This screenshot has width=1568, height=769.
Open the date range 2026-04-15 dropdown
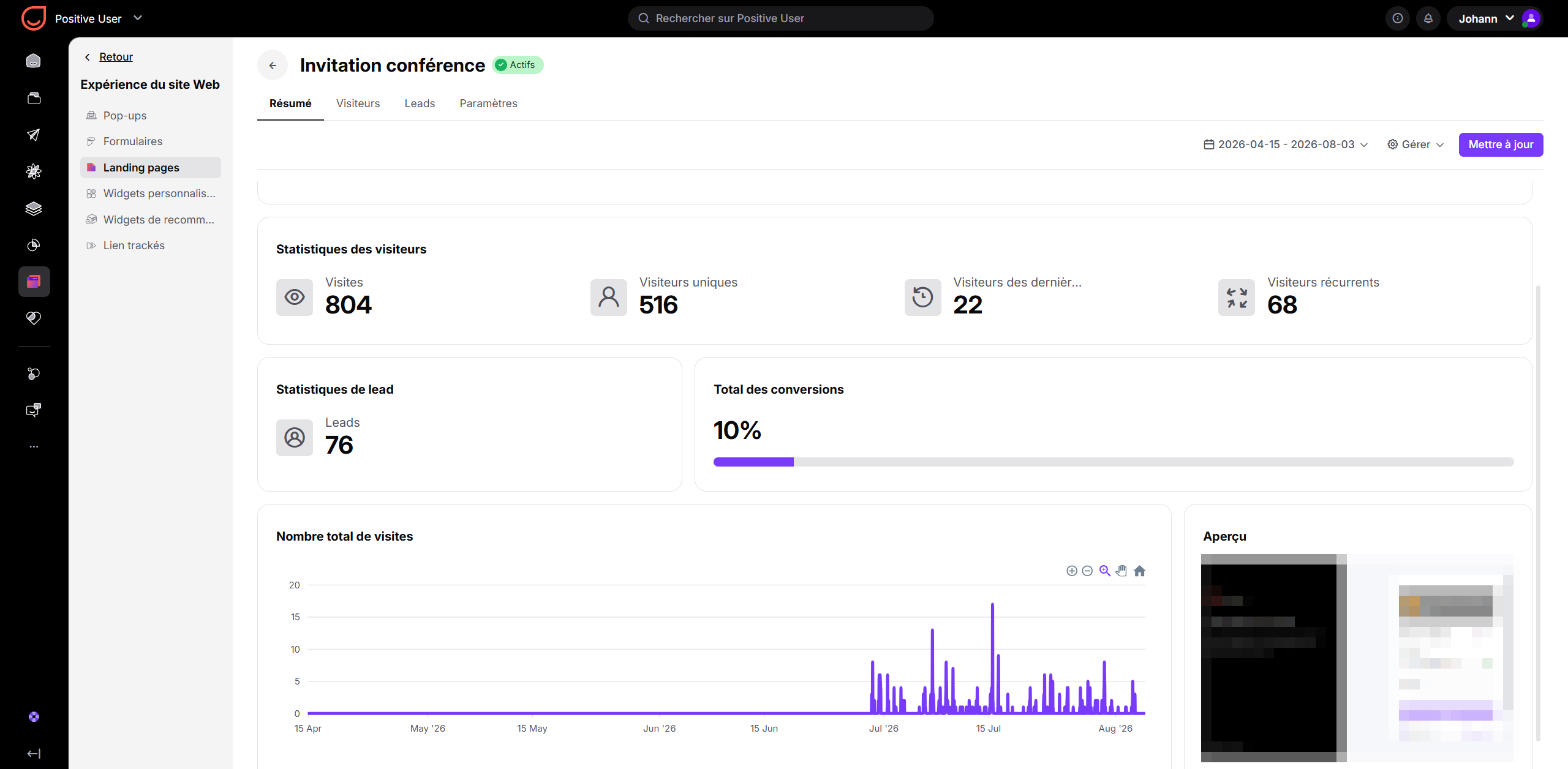(1286, 144)
